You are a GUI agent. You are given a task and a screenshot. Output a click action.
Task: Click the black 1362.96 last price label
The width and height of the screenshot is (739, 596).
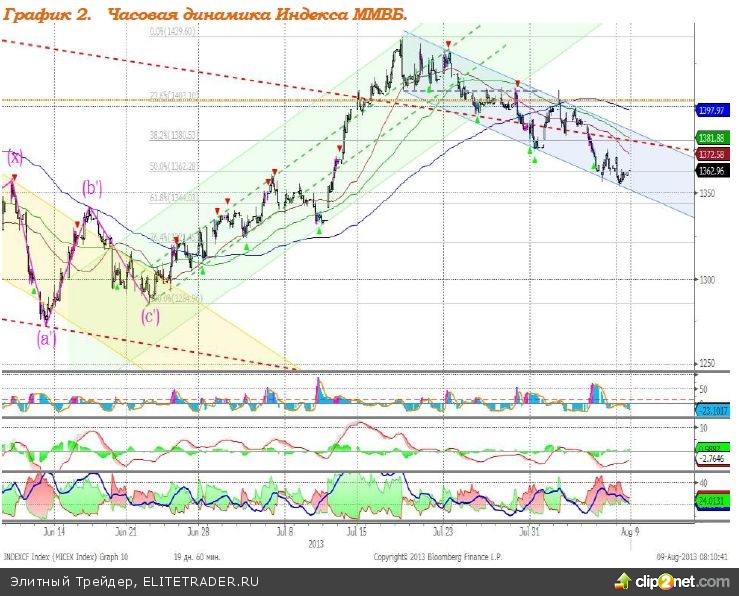(712, 171)
